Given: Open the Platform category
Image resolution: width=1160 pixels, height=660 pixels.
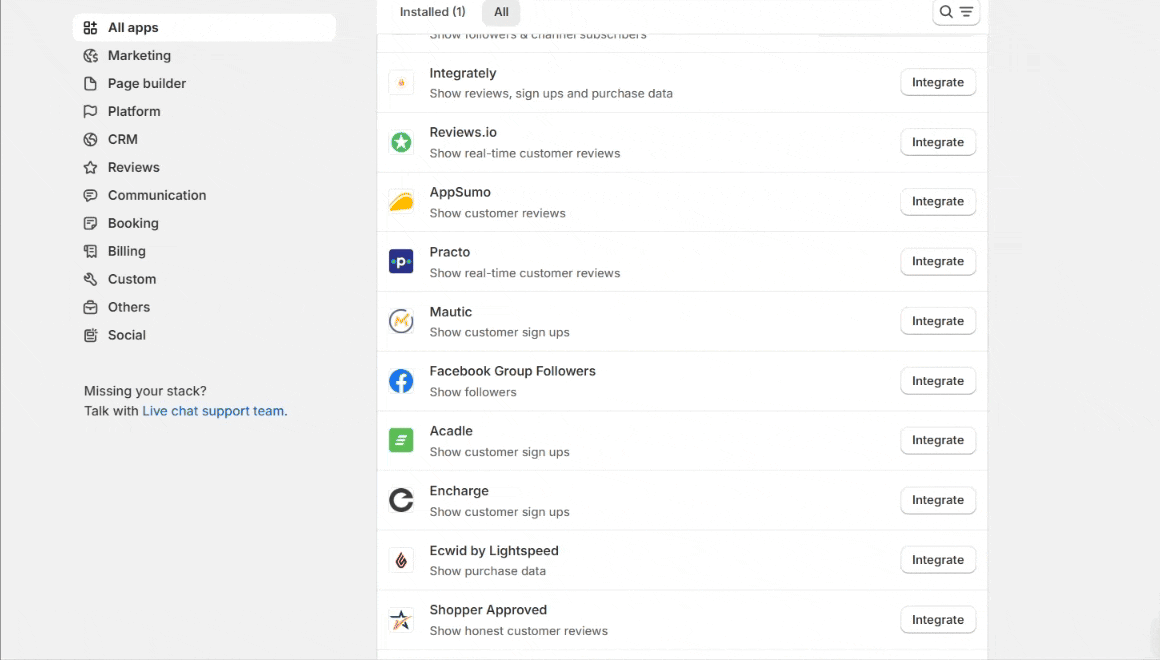Looking at the screenshot, I should [x=134, y=112].
